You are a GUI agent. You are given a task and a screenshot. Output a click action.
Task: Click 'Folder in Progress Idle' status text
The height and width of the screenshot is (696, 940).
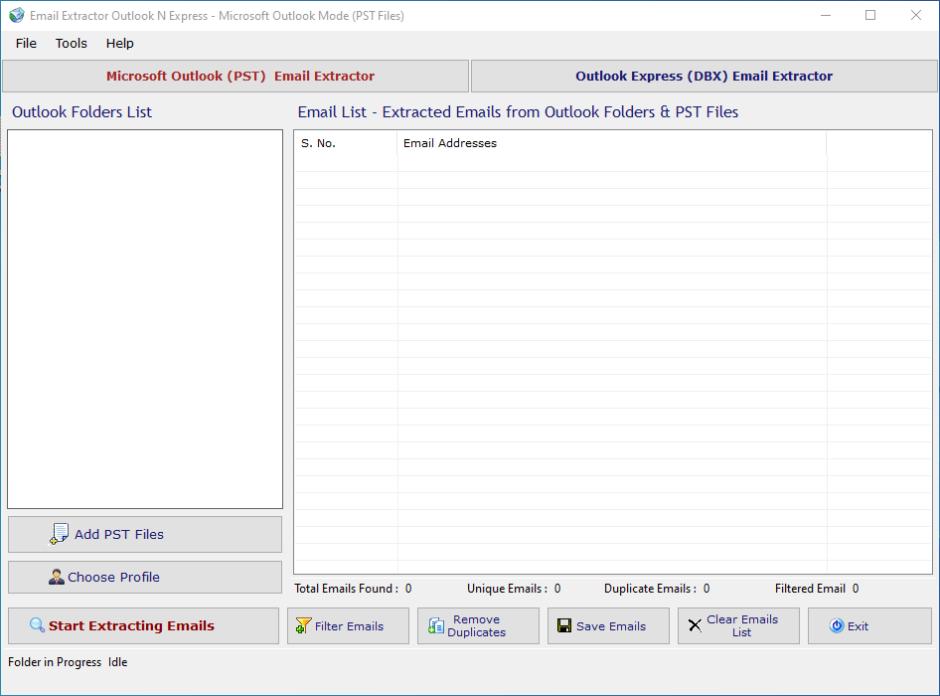click(x=68, y=662)
